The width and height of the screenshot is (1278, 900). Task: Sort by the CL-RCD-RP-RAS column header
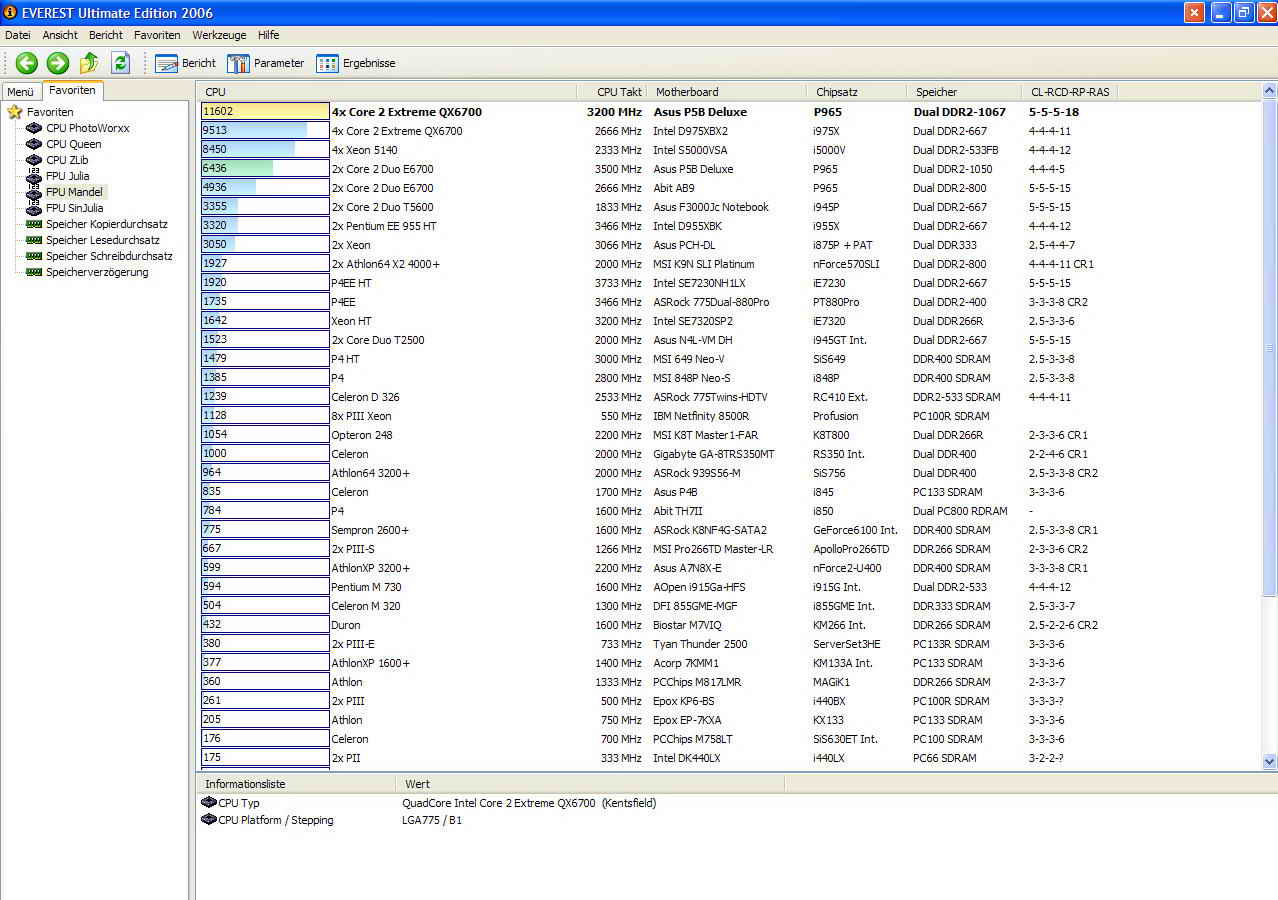pos(1069,92)
